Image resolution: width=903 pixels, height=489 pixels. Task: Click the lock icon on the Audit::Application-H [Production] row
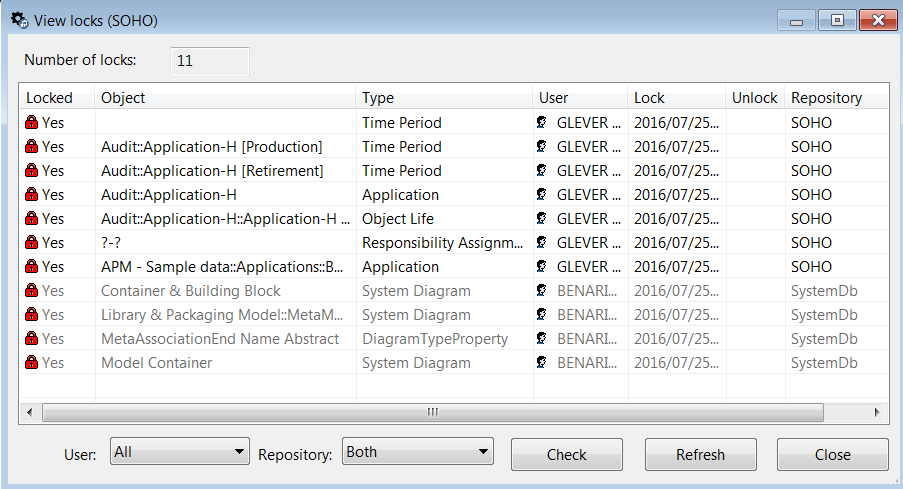point(32,147)
